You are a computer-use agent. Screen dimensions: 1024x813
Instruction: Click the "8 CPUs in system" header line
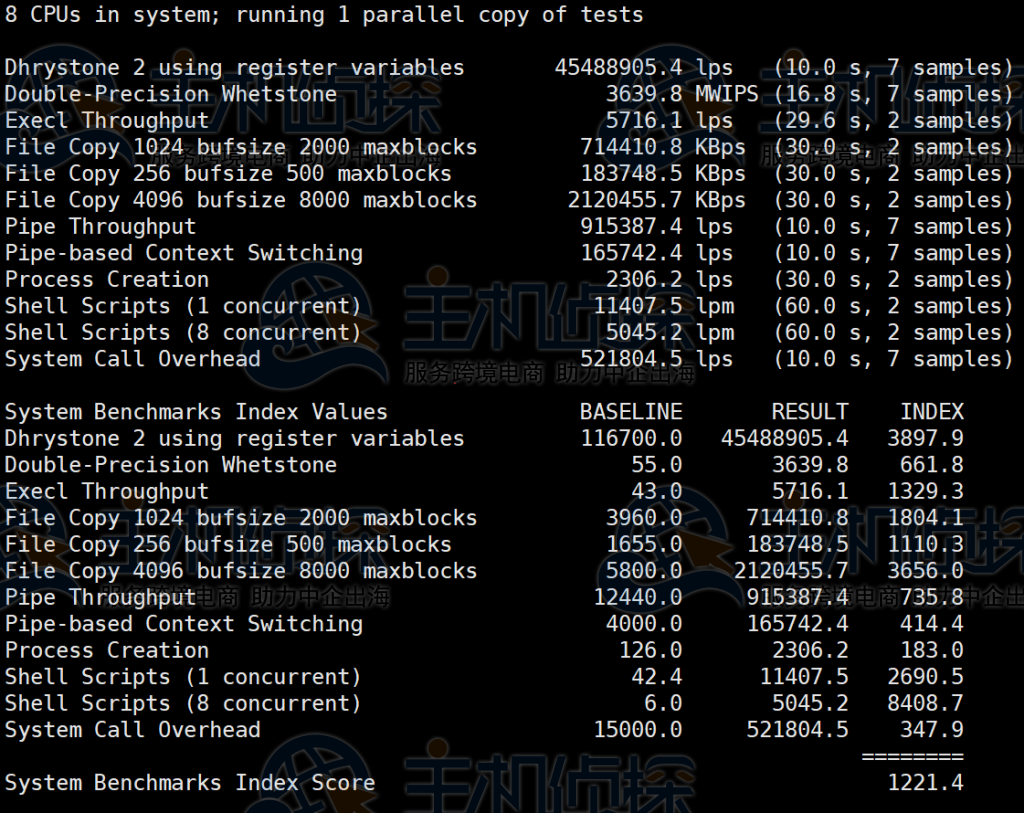[x=324, y=15]
